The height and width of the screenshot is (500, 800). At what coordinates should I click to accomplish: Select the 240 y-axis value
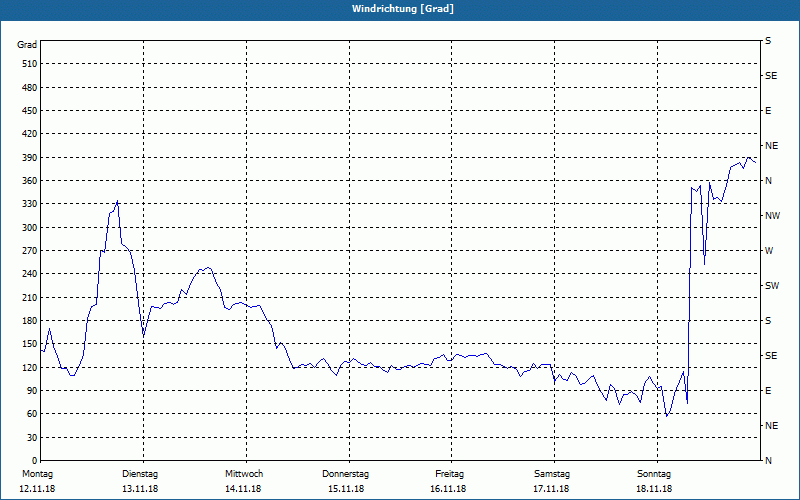pos(30,274)
